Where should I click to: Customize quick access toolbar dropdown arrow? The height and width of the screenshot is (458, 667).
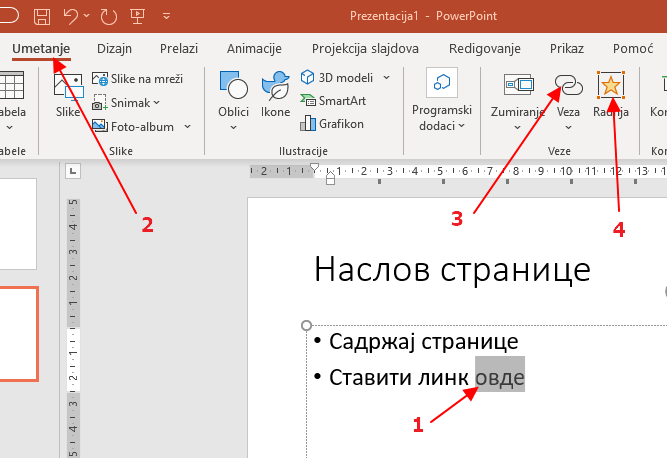click(x=165, y=17)
